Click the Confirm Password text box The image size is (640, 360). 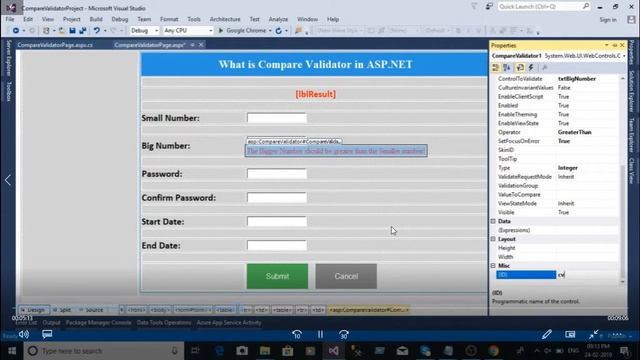[x=277, y=198]
